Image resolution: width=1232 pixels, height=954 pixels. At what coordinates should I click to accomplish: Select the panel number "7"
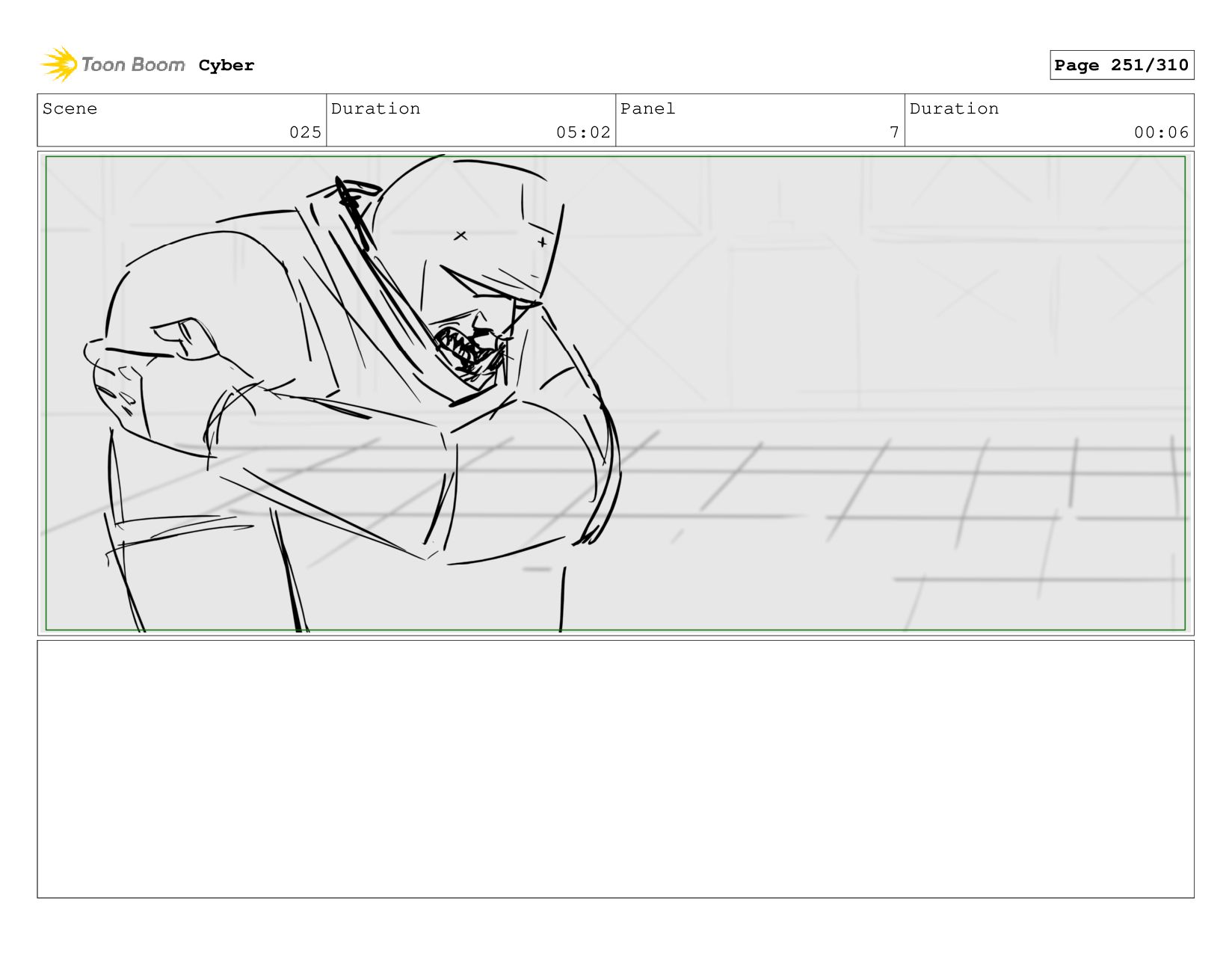(894, 132)
